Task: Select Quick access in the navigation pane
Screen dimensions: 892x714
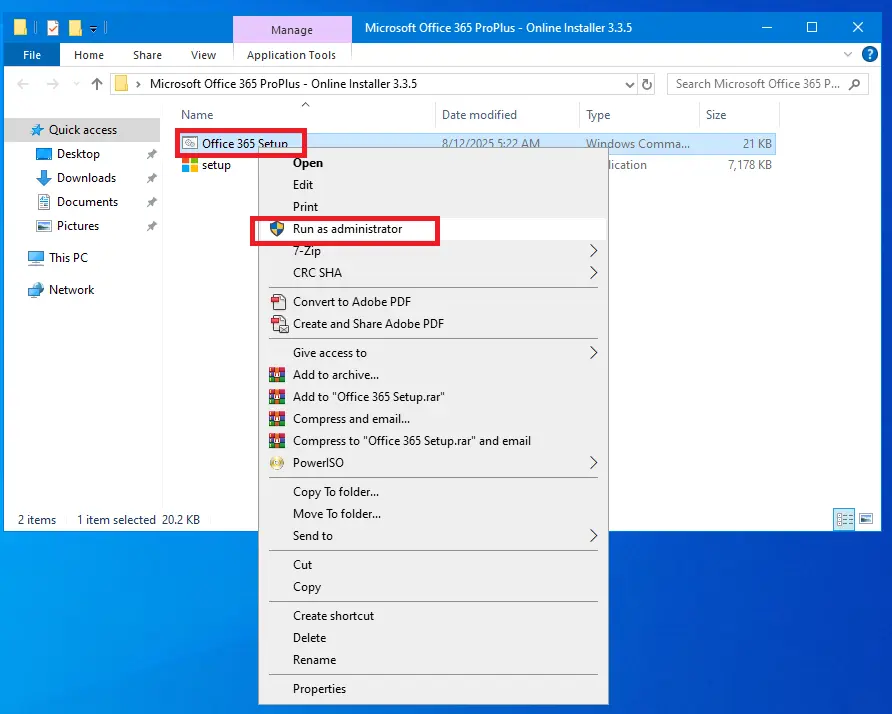Action: (82, 130)
